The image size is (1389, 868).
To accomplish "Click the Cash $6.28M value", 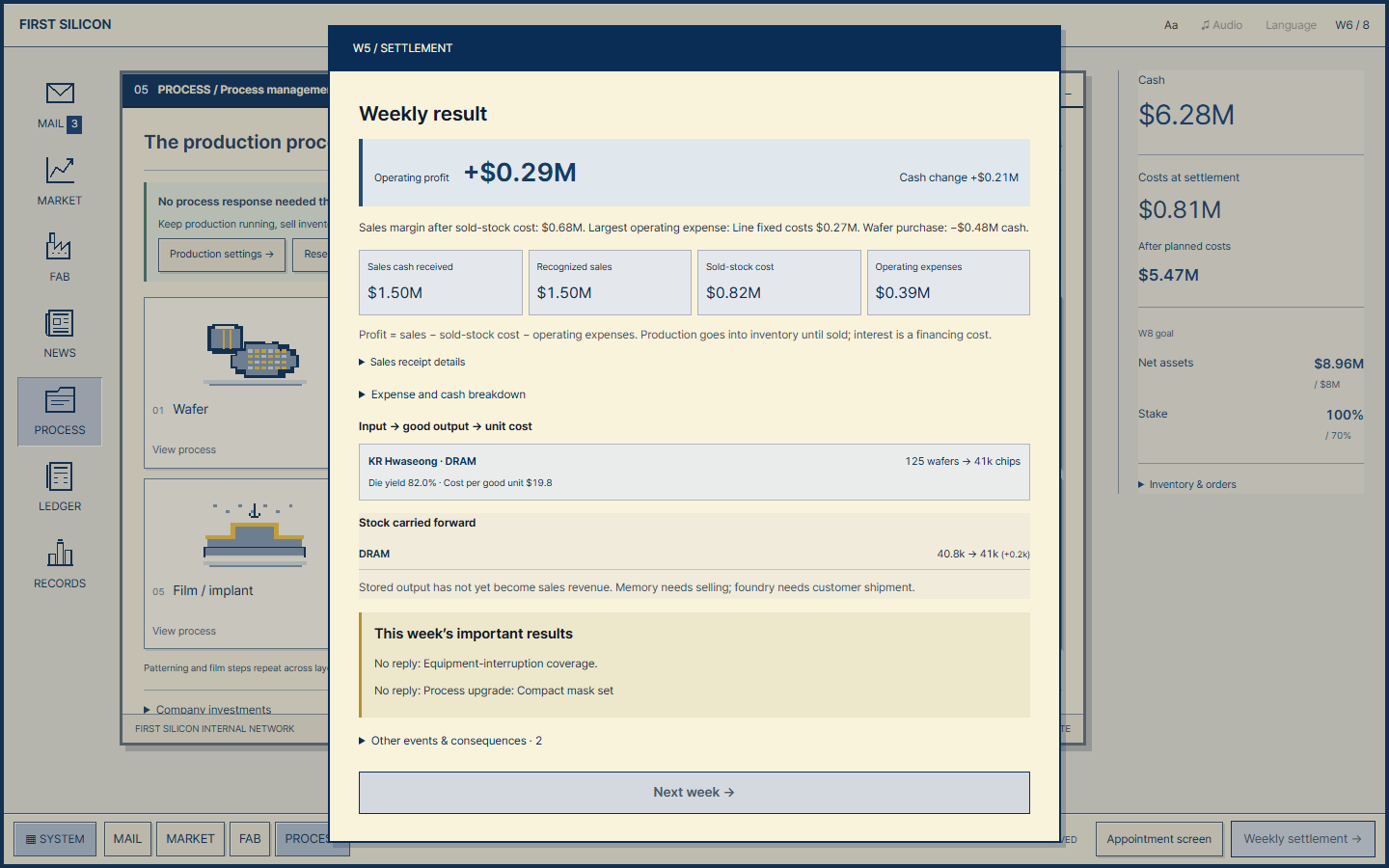I will coord(1186,115).
